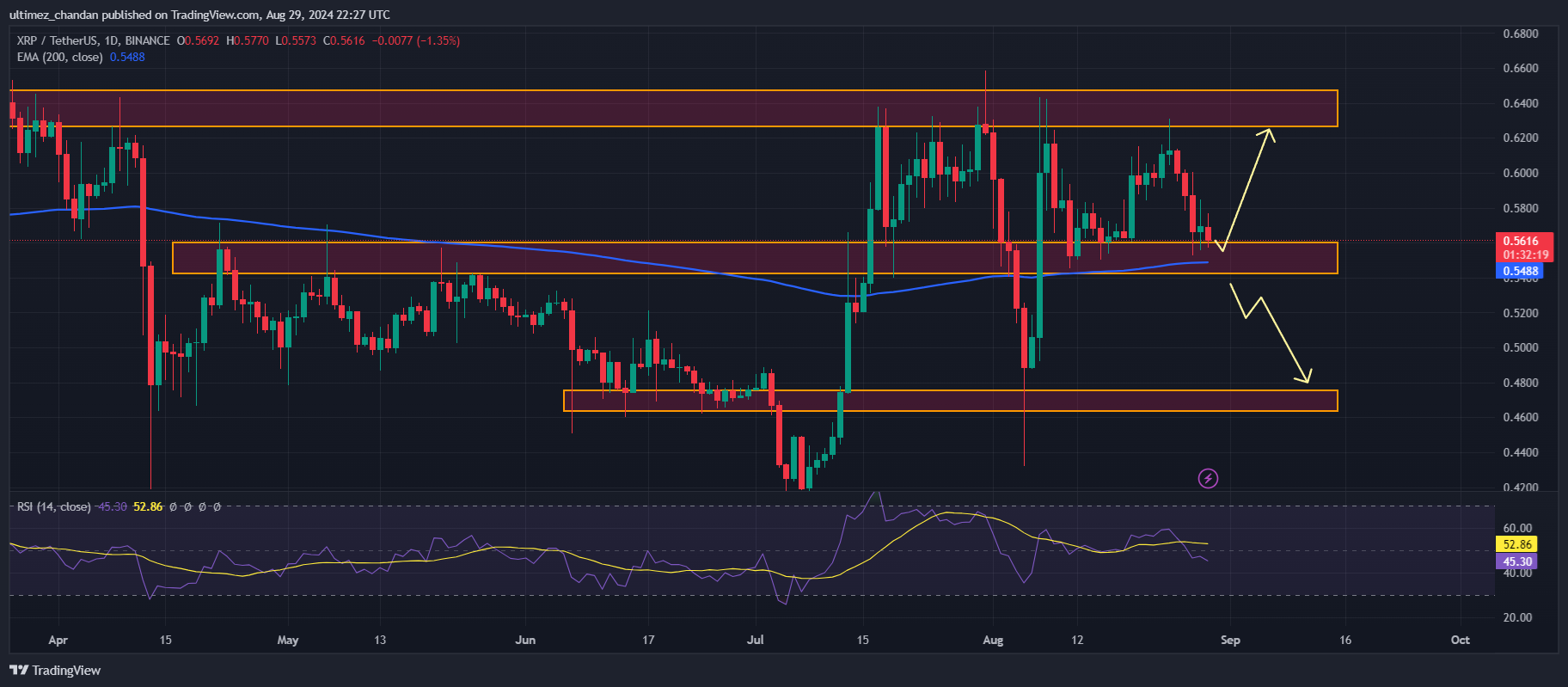1568x687 pixels.
Task: Select the EMA (200, close) indicator legend
Action: coord(60,57)
